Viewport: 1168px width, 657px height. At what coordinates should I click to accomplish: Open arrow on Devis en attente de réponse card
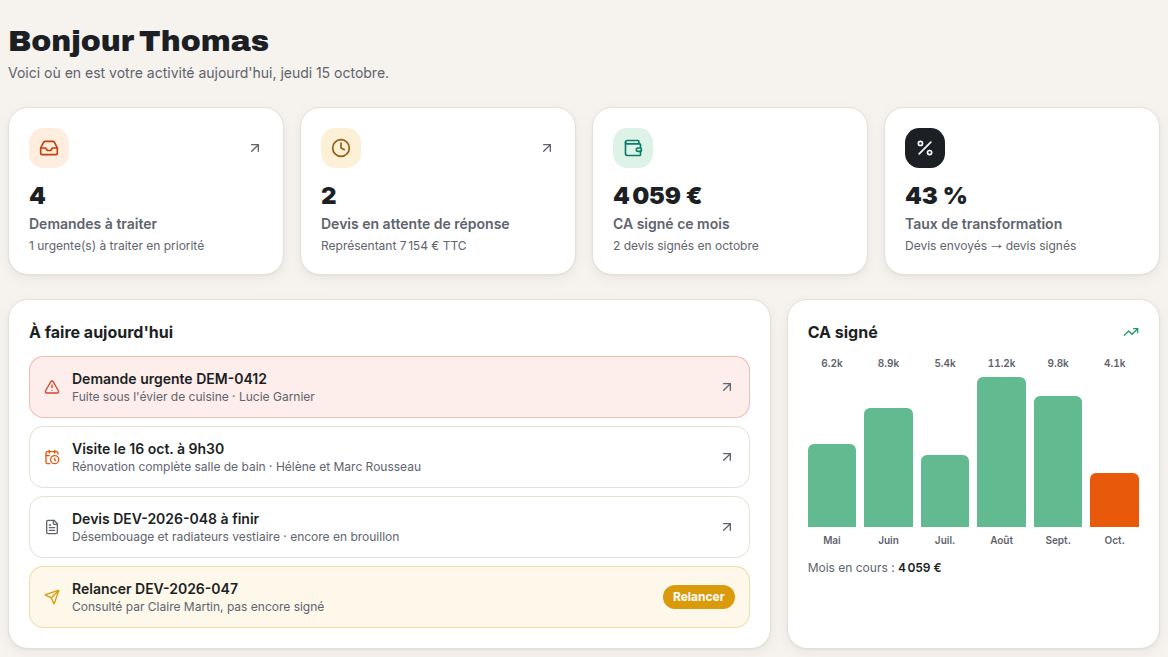[547, 148]
